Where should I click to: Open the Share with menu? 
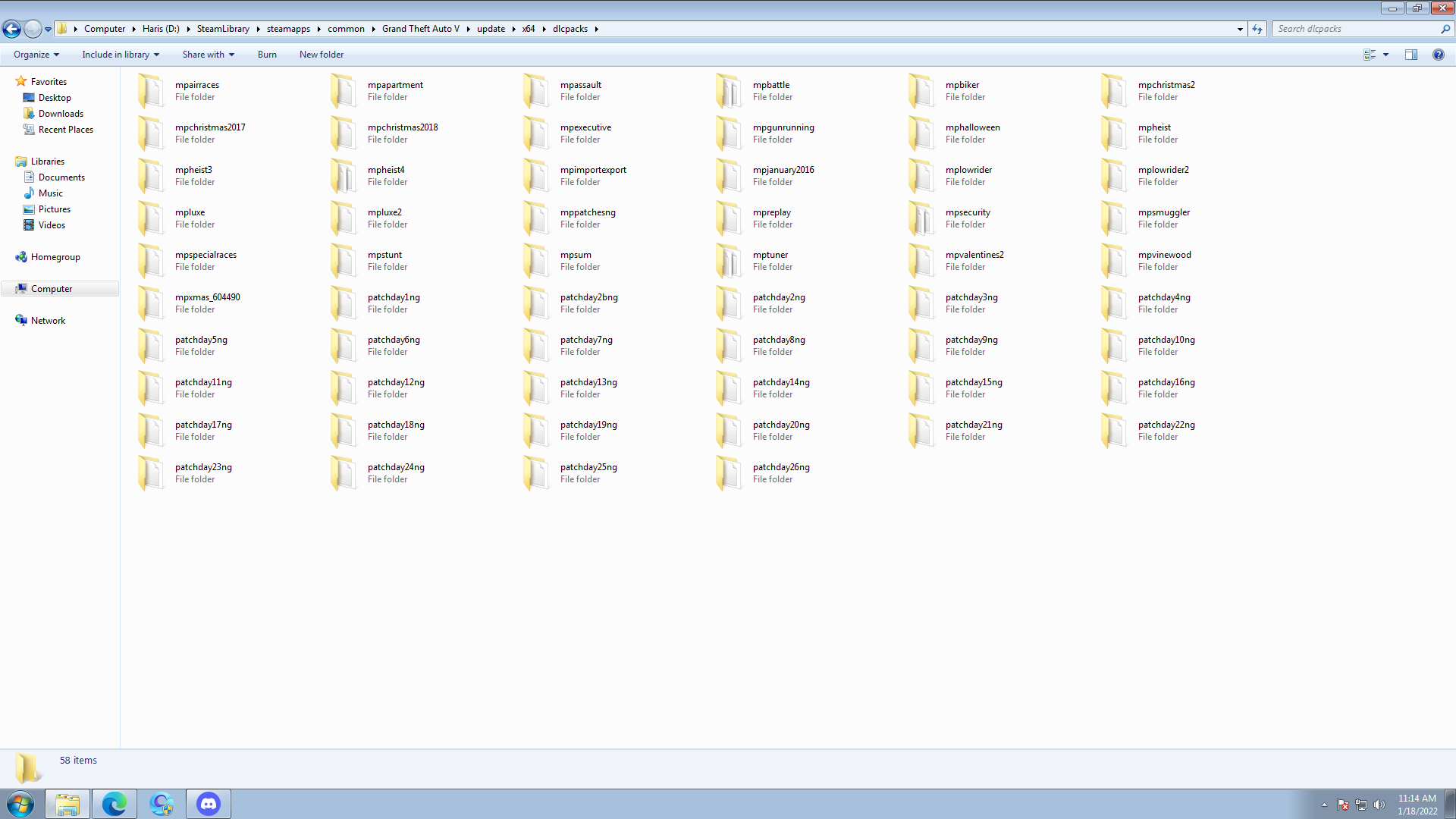(208, 55)
